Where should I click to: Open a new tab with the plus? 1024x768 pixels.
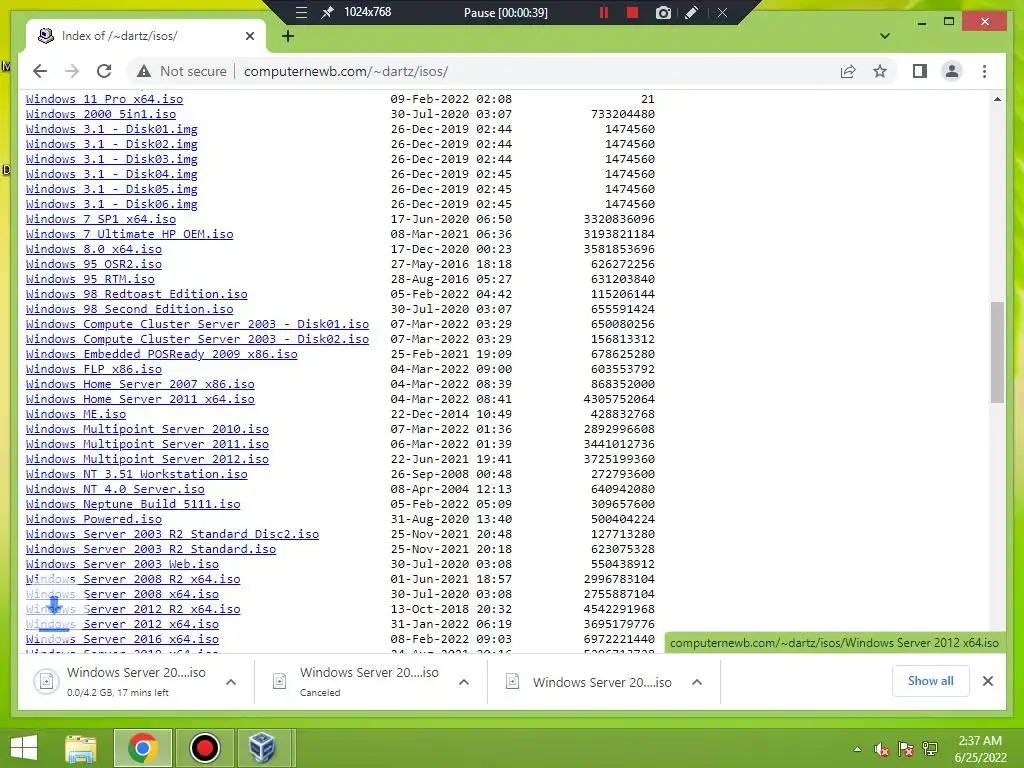(x=288, y=36)
